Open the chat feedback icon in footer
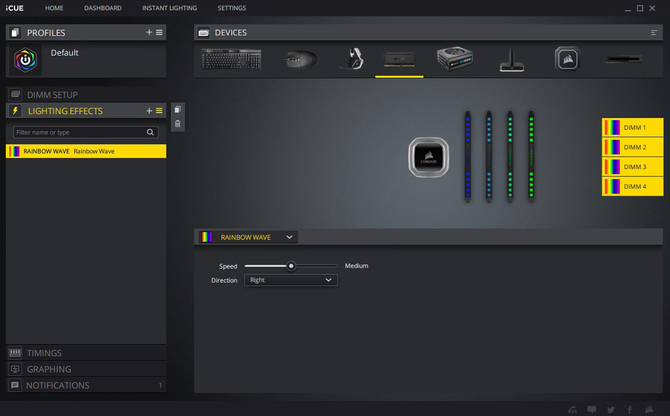This screenshot has height=416, width=670. [x=591, y=410]
